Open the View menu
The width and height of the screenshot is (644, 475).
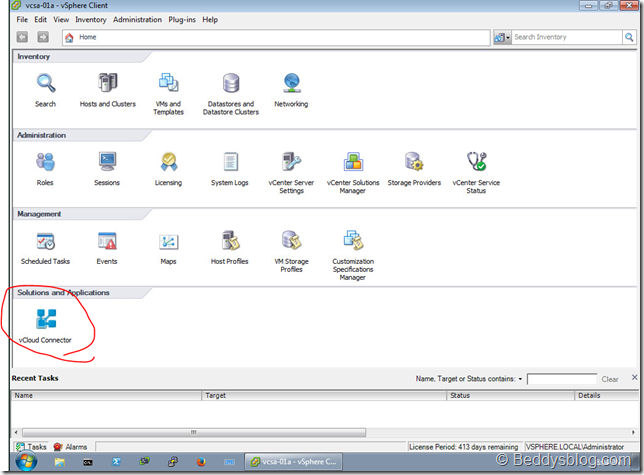point(61,20)
